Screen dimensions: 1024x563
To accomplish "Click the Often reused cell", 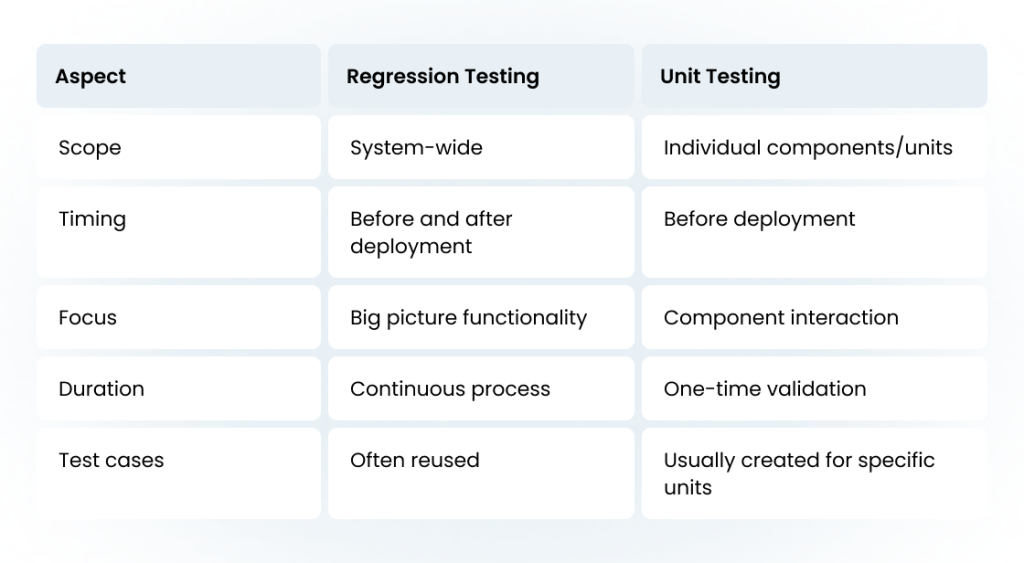I will (481, 474).
